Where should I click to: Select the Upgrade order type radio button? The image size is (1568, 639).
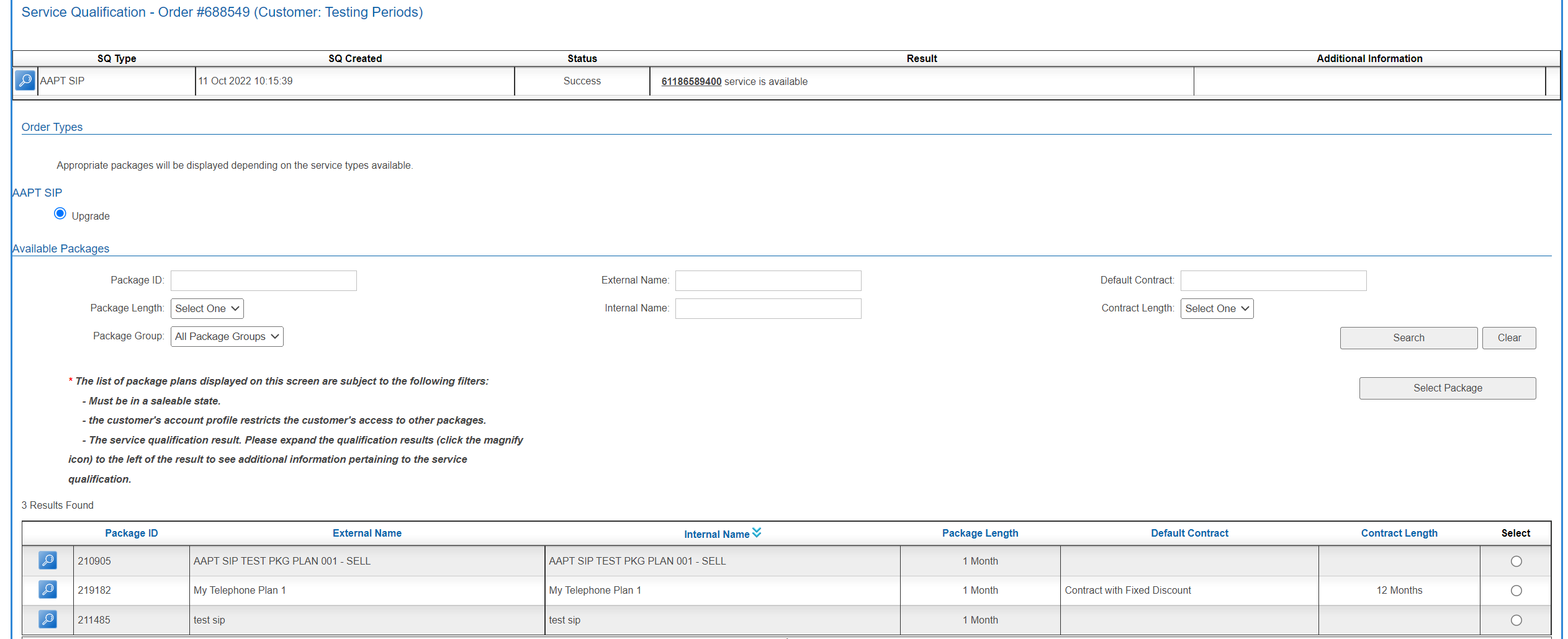[60, 214]
